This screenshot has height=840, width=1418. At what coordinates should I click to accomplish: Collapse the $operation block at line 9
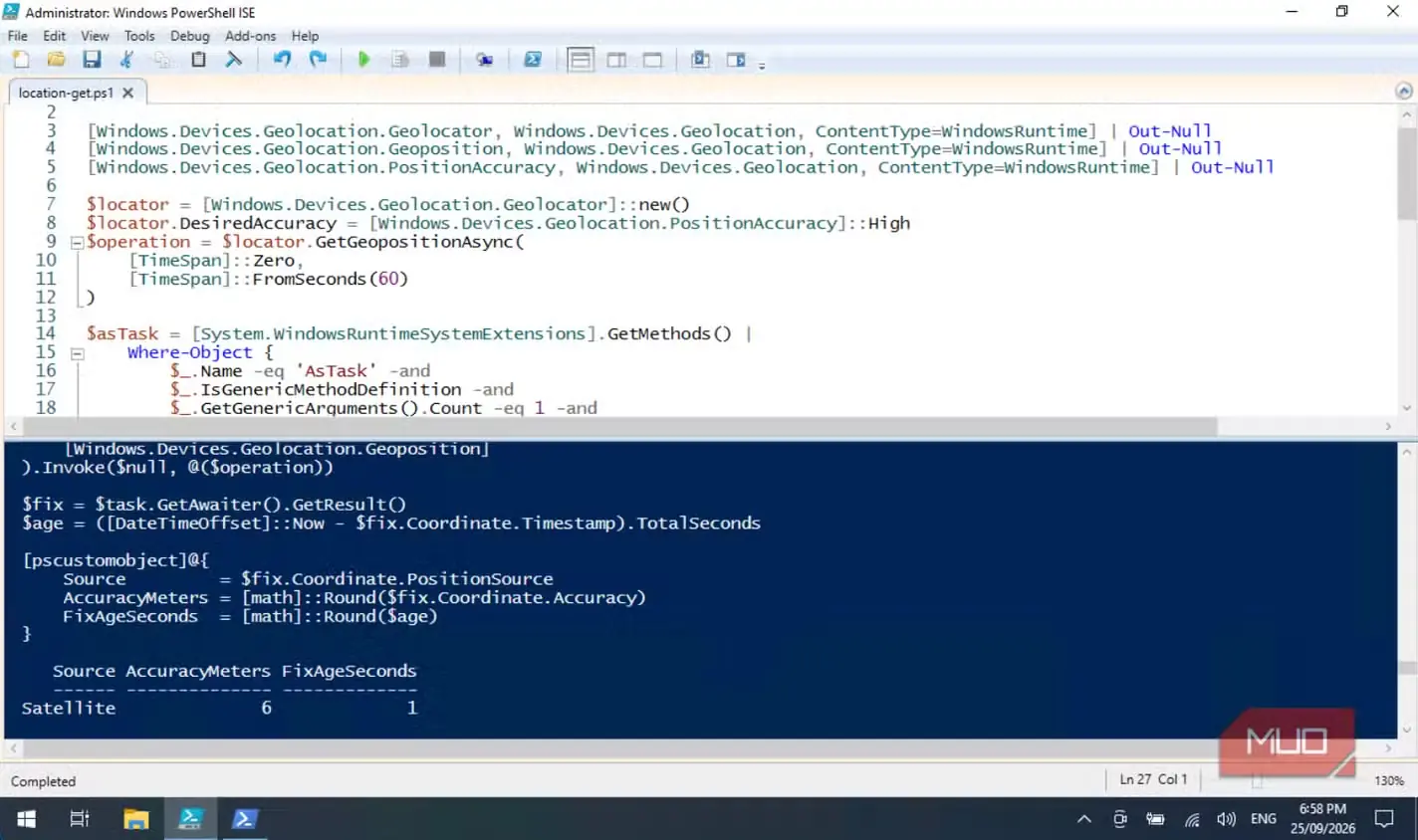[77, 242]
